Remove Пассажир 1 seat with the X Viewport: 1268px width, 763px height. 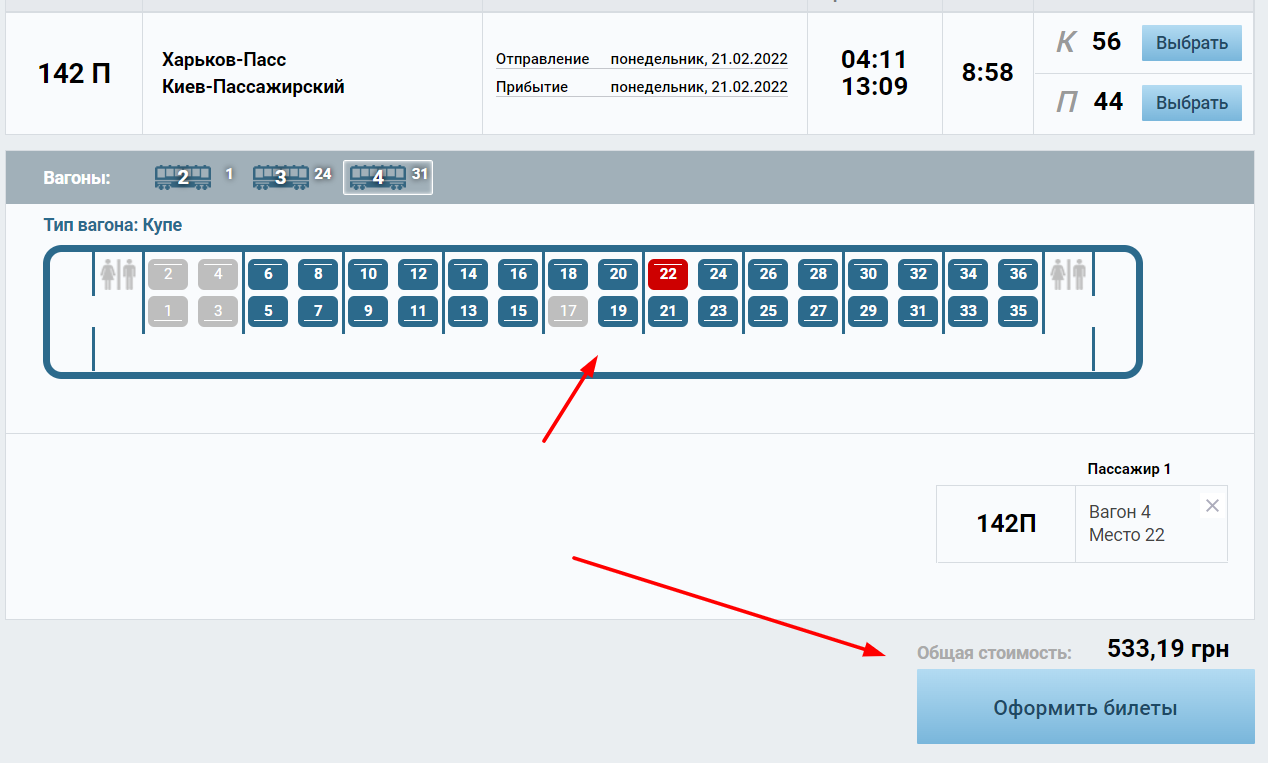pos(1212,505)
